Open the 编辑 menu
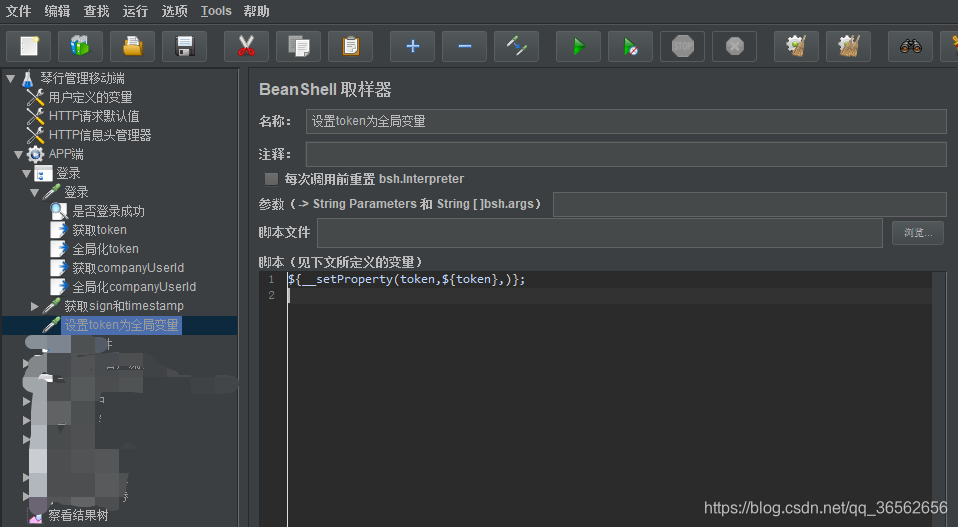This screenshot has height=527, width=958. click(57, 11)
